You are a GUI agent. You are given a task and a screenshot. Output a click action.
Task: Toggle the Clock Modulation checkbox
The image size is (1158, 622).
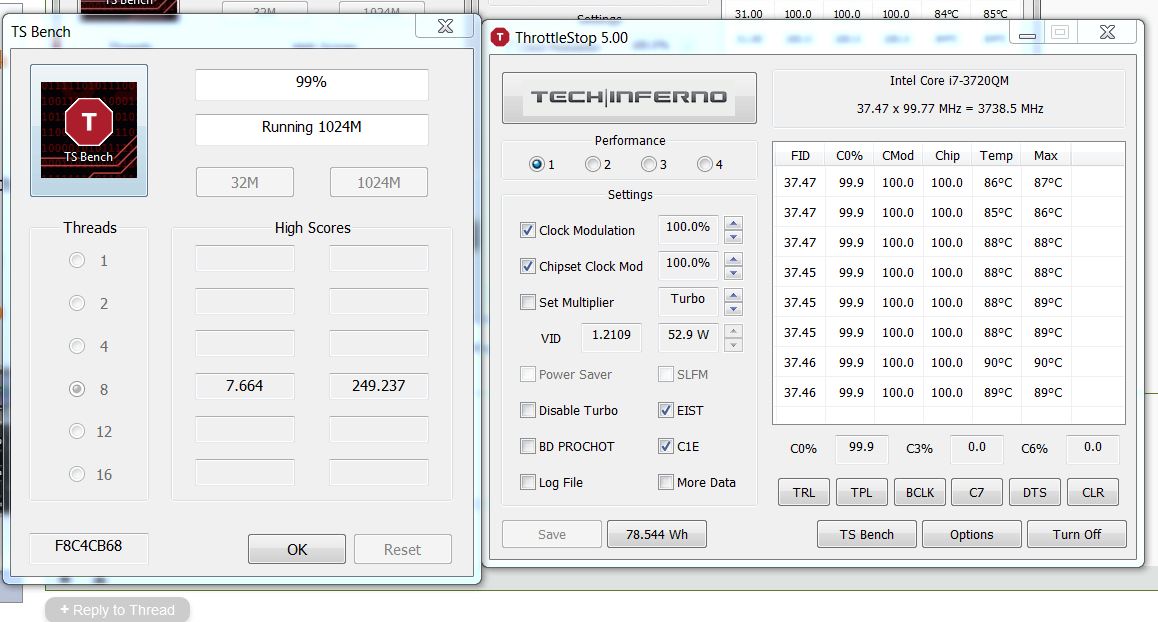coord(527,230)
